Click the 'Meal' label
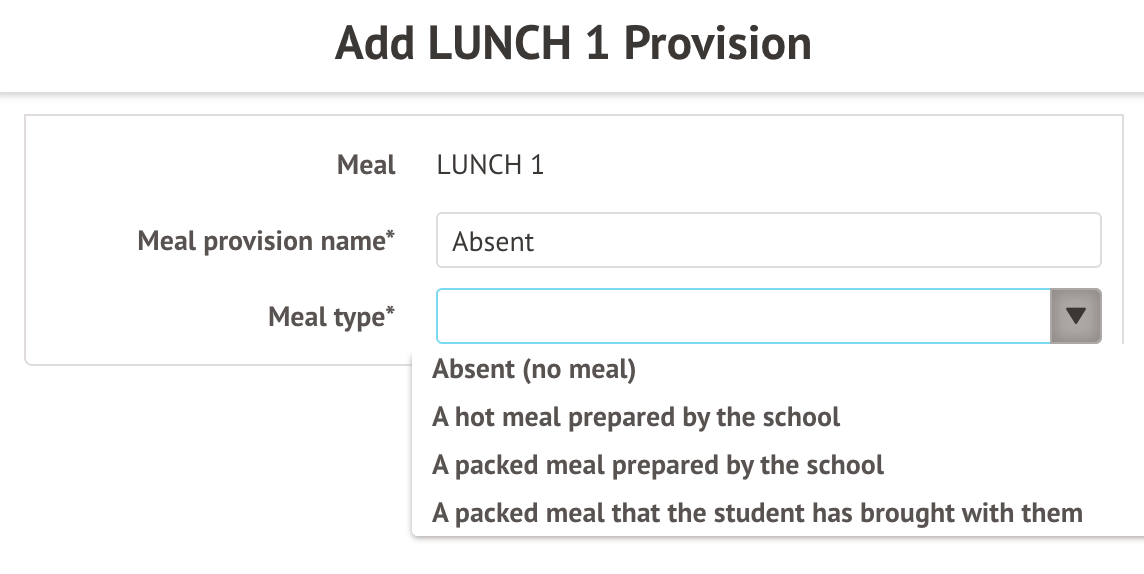This screenshot has height=574, width=1144. click(x=366, y=165)
